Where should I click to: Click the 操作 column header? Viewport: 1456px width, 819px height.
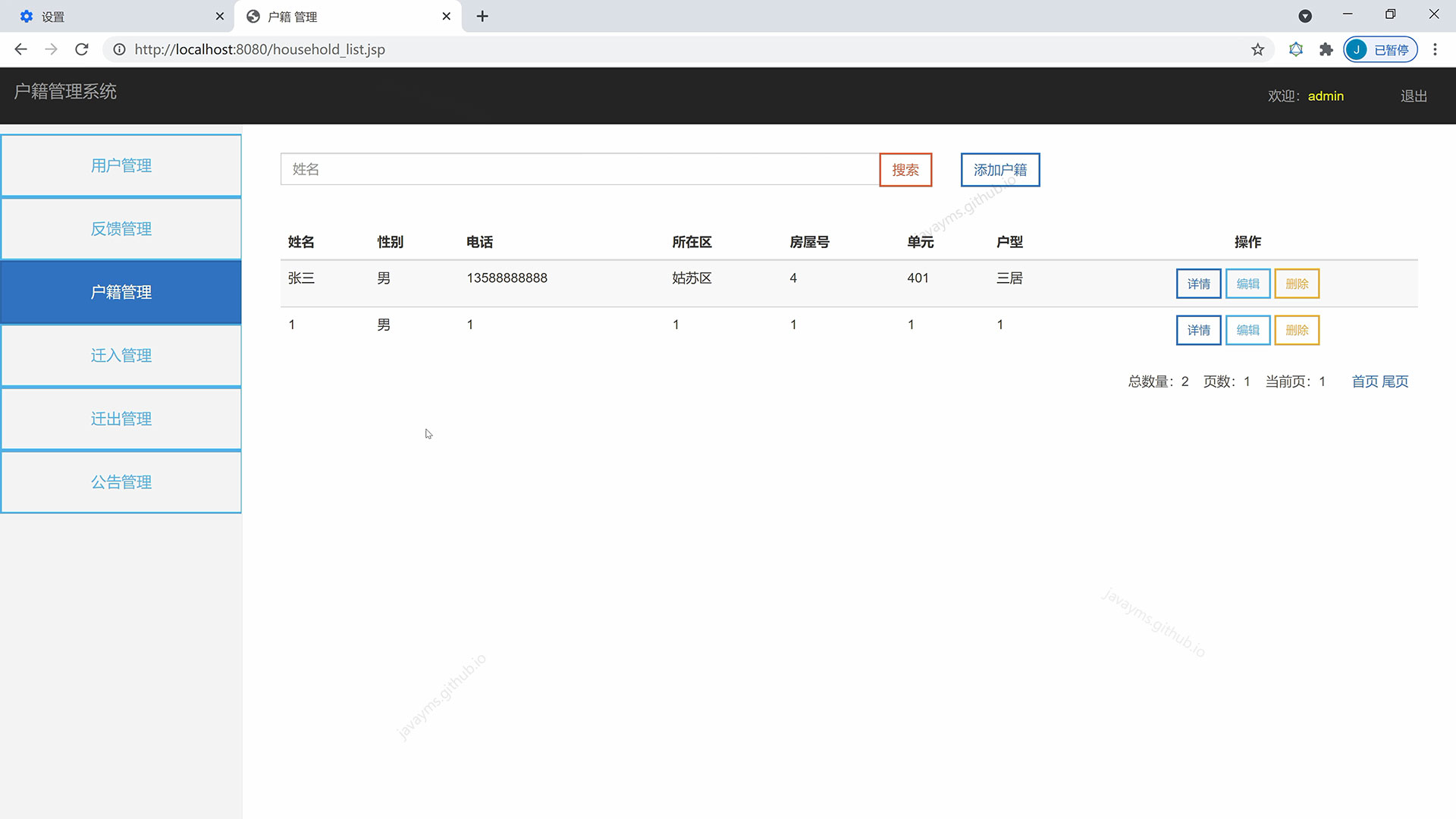click(1247, 242)
